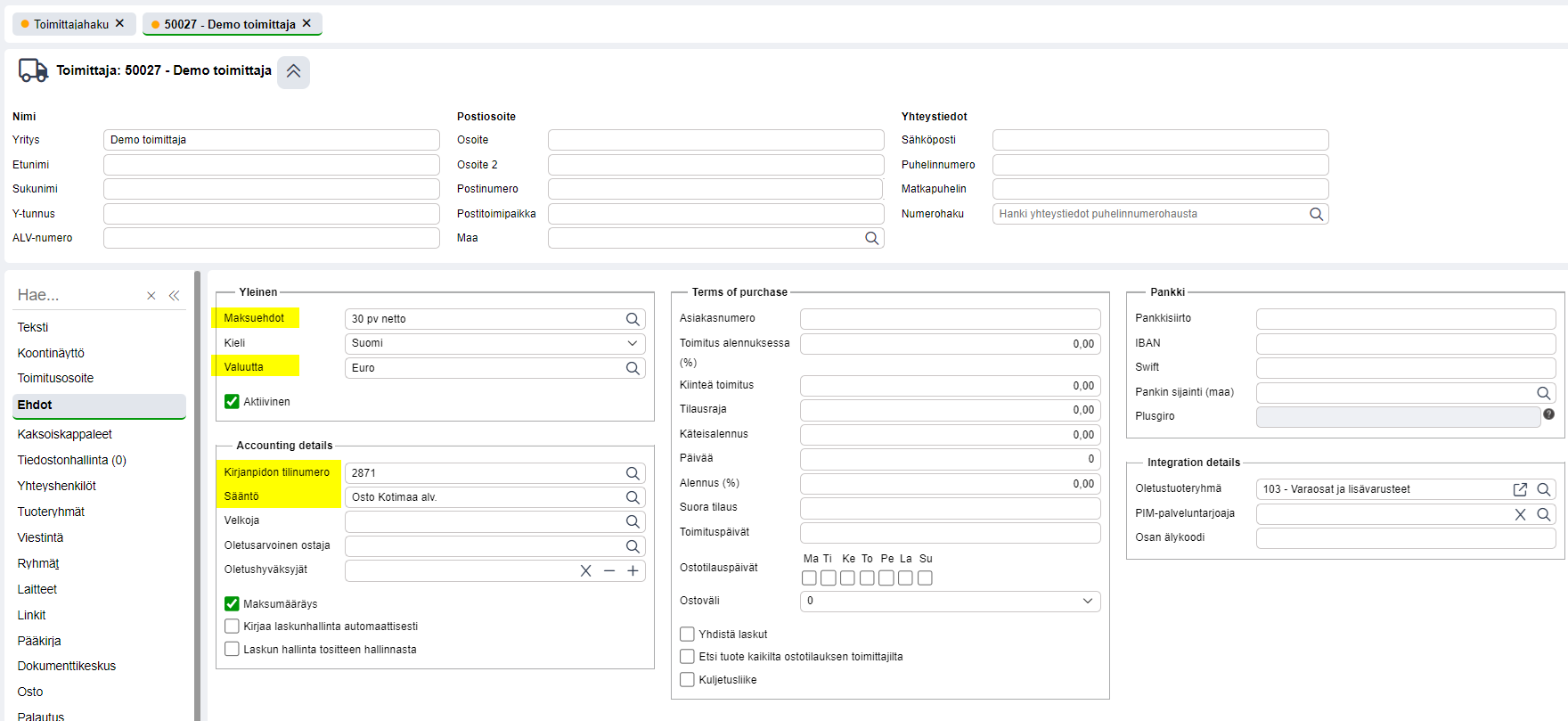The height and width of the screenshot is (721, 1568).
Task: Enable Laskun hallinta tositteen hallinnasta
Action: coord(232,650)
